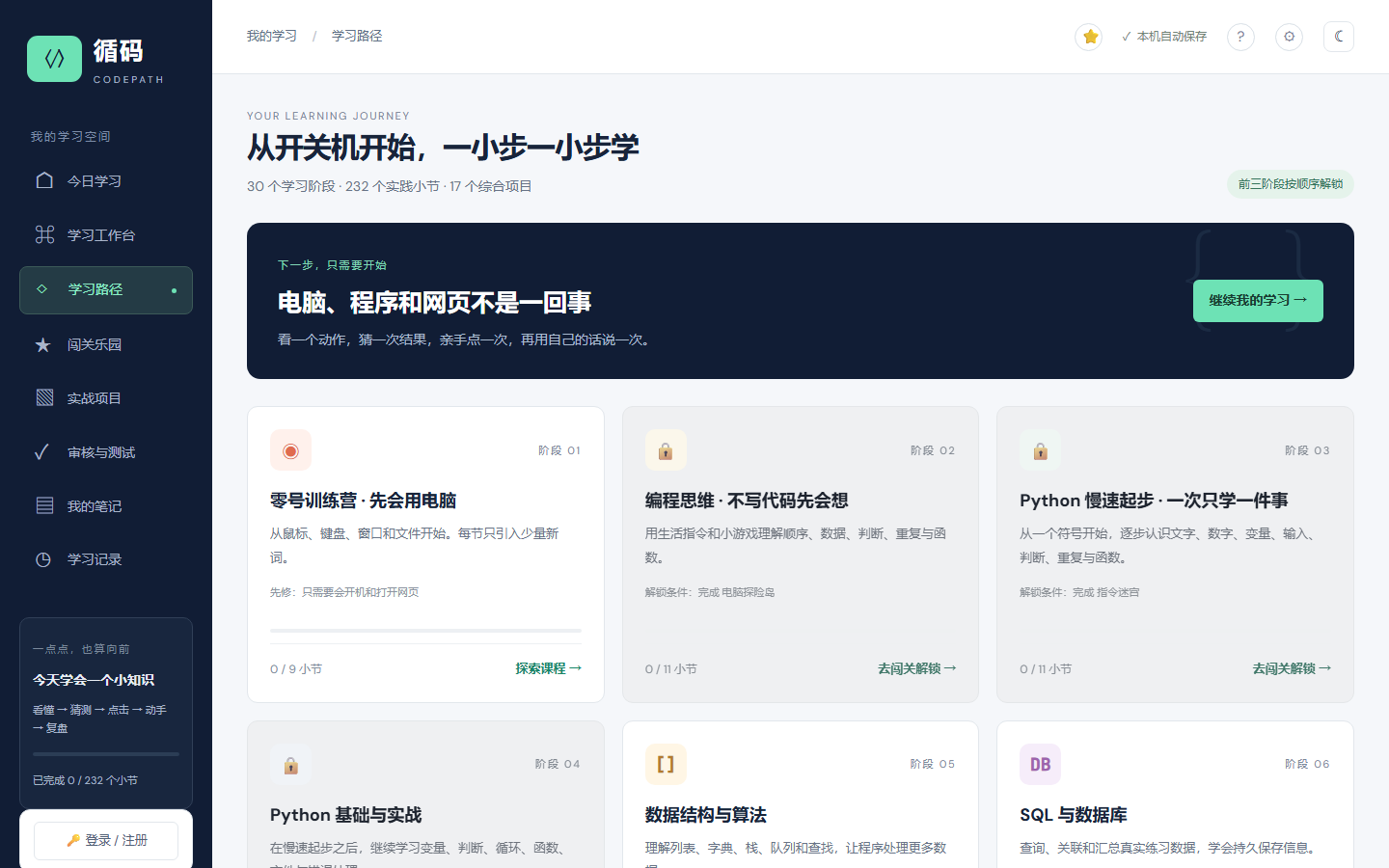This screenshot has width=1389, height=868.
Task: Open 实战项目 hatched square icon
Action: click(x=44, y=397)
